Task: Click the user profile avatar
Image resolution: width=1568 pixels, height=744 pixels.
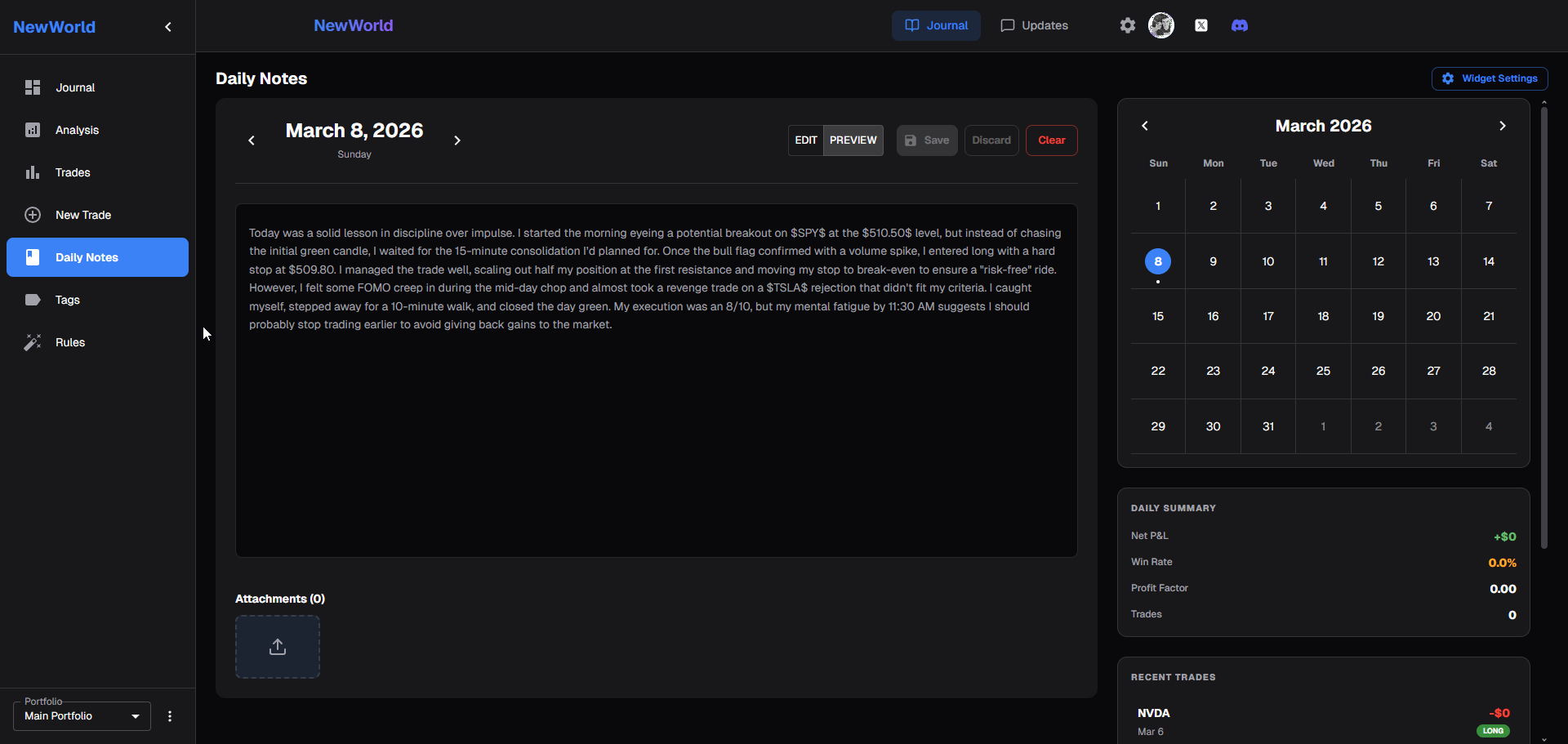Action: coord(1160,25)
